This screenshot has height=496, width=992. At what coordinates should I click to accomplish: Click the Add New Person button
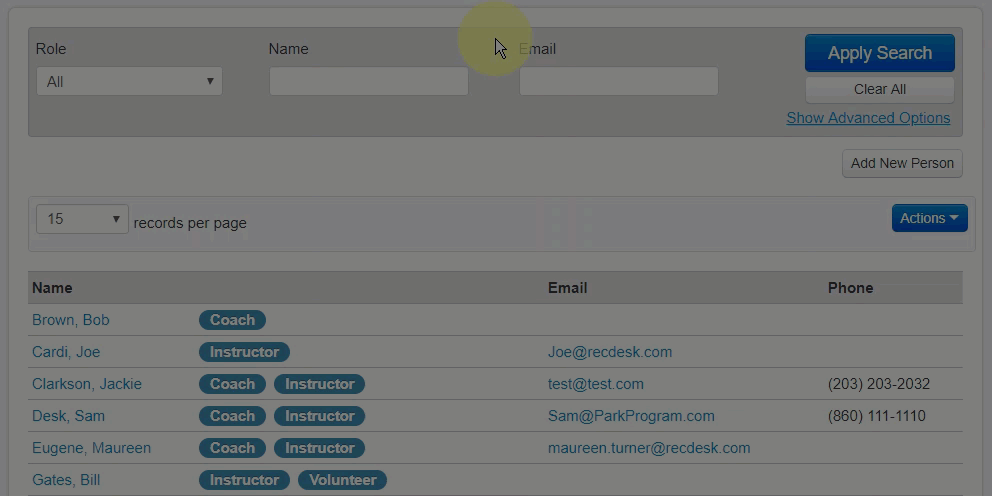click(x=902, y=163)
